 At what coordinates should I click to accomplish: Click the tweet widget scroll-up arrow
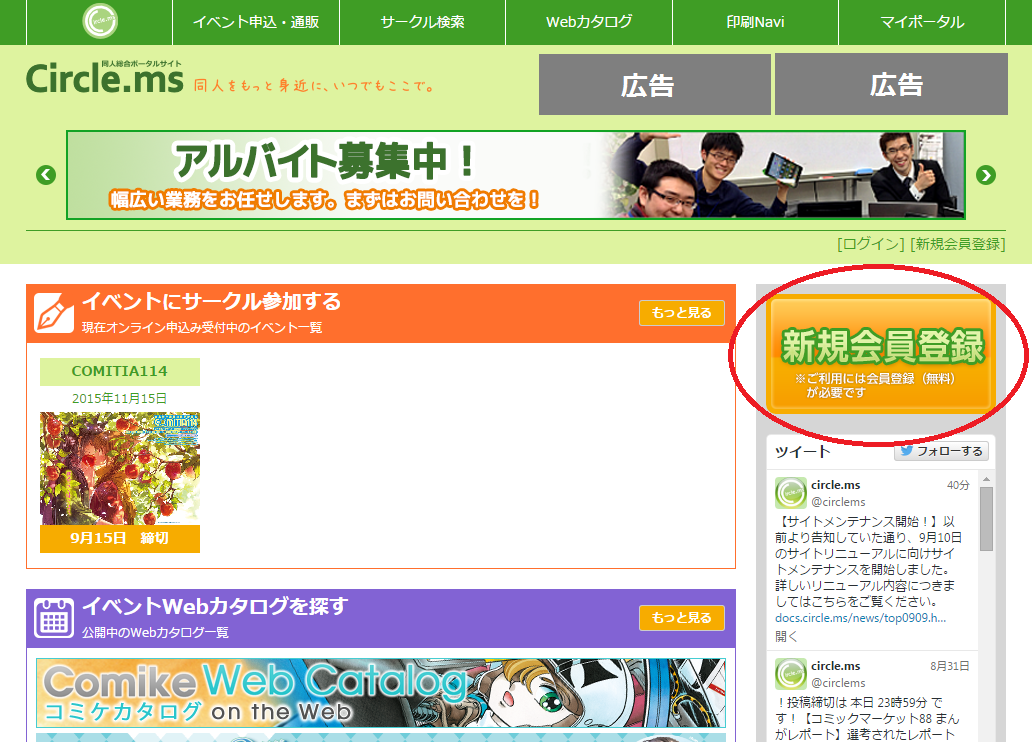[x=986, y=480]
